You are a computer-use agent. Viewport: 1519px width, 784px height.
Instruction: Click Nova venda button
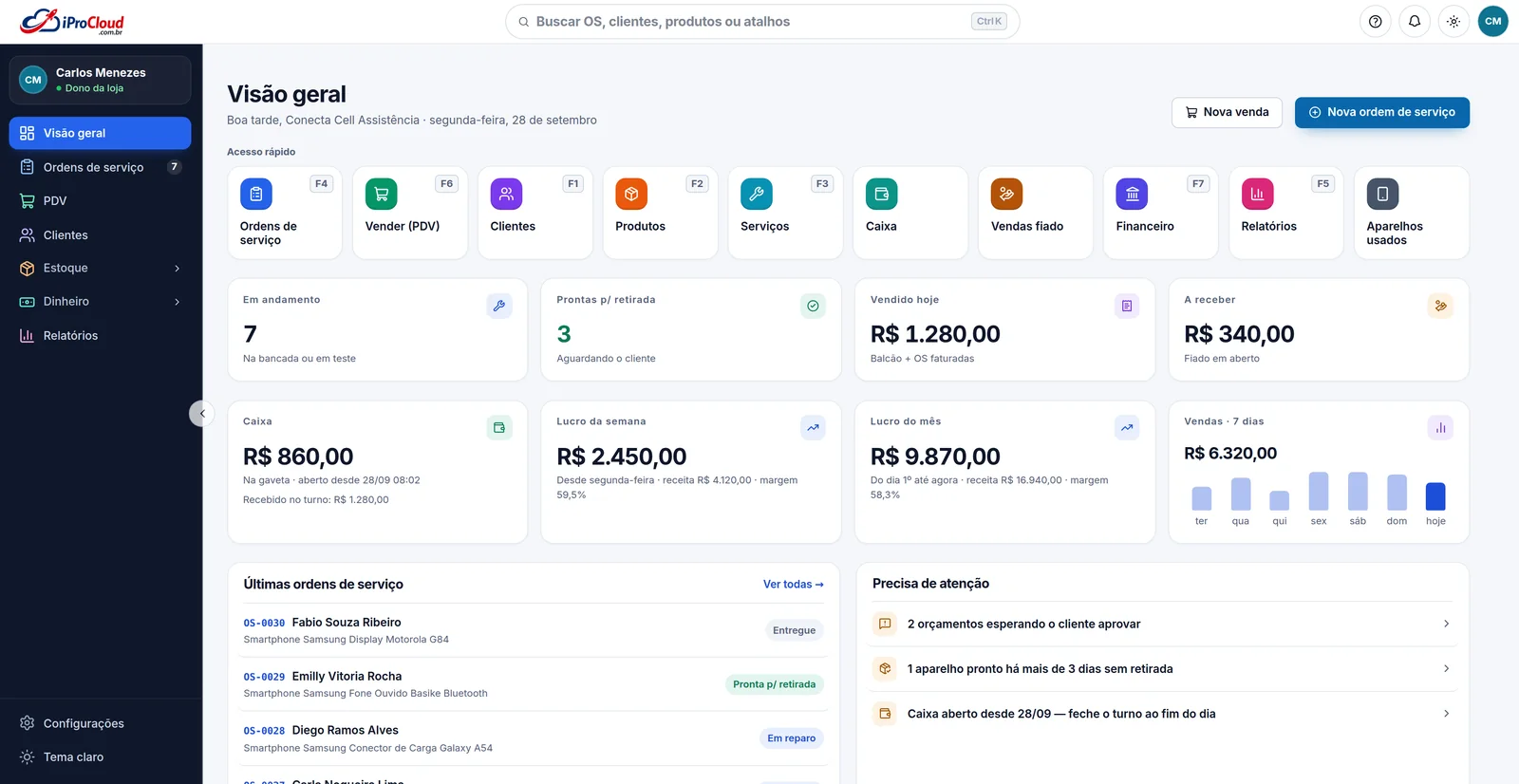1227,112
